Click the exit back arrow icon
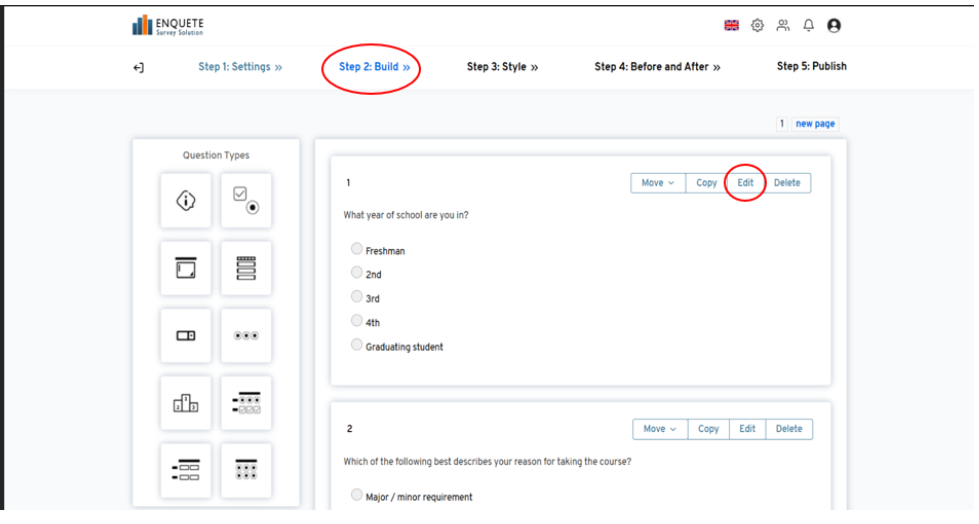This screenshot has height=524, width=979. [138, 67]
